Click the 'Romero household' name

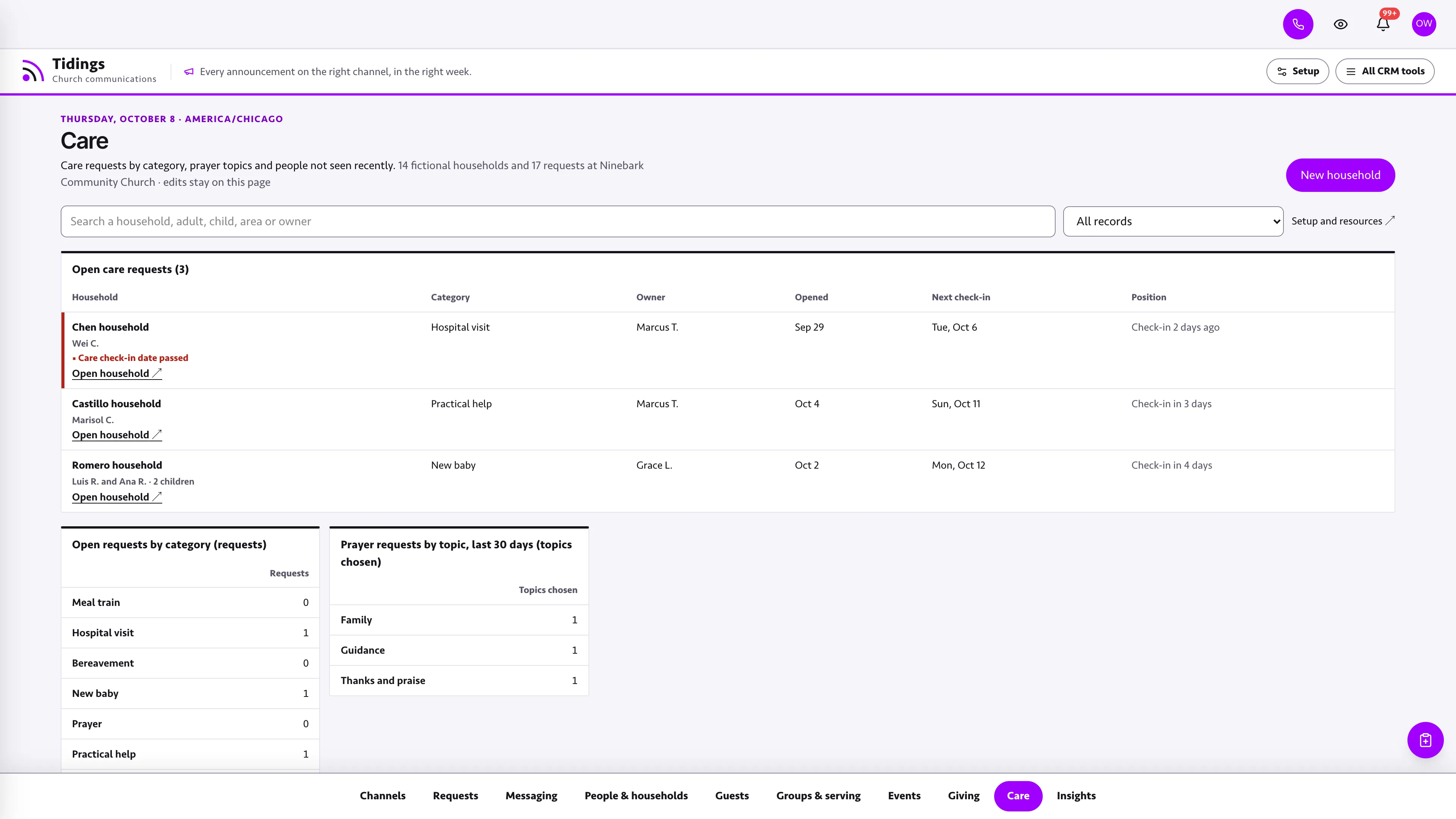(117, 465)
